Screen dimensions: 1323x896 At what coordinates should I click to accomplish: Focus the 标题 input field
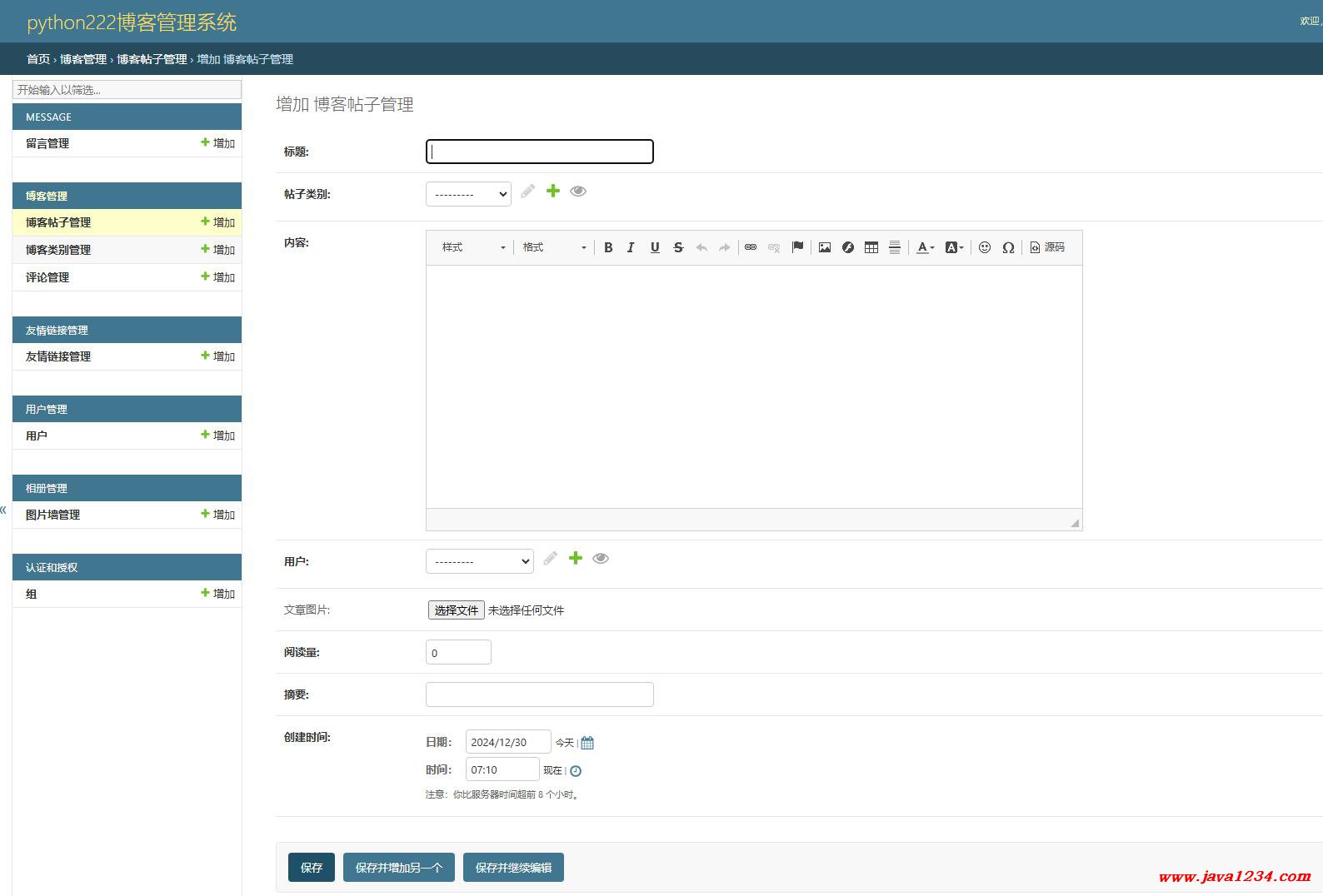coord(540,152)
